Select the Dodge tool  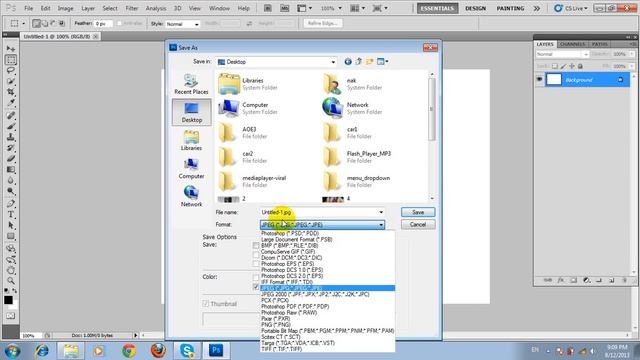tap(11, 191)
